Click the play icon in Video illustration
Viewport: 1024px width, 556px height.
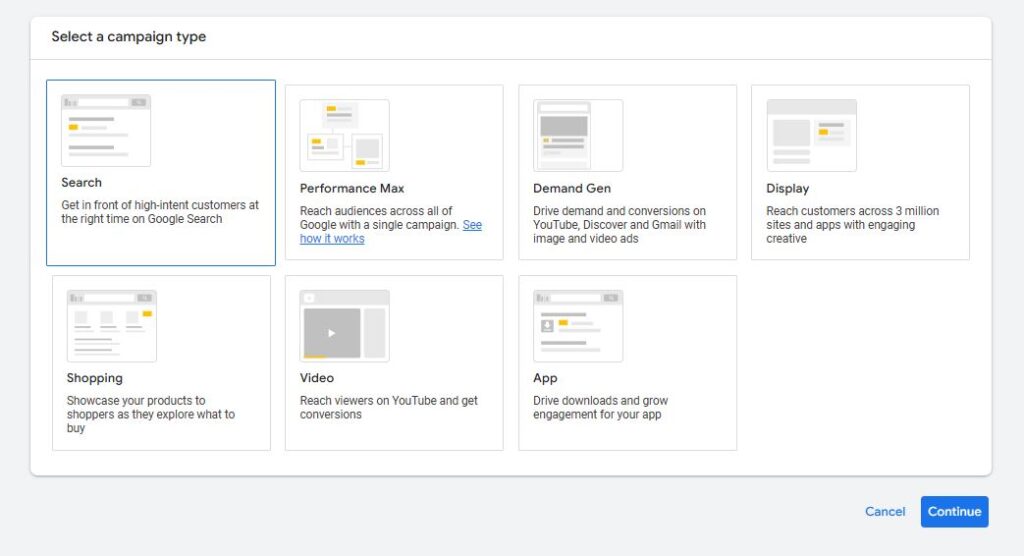coord(332,333)
